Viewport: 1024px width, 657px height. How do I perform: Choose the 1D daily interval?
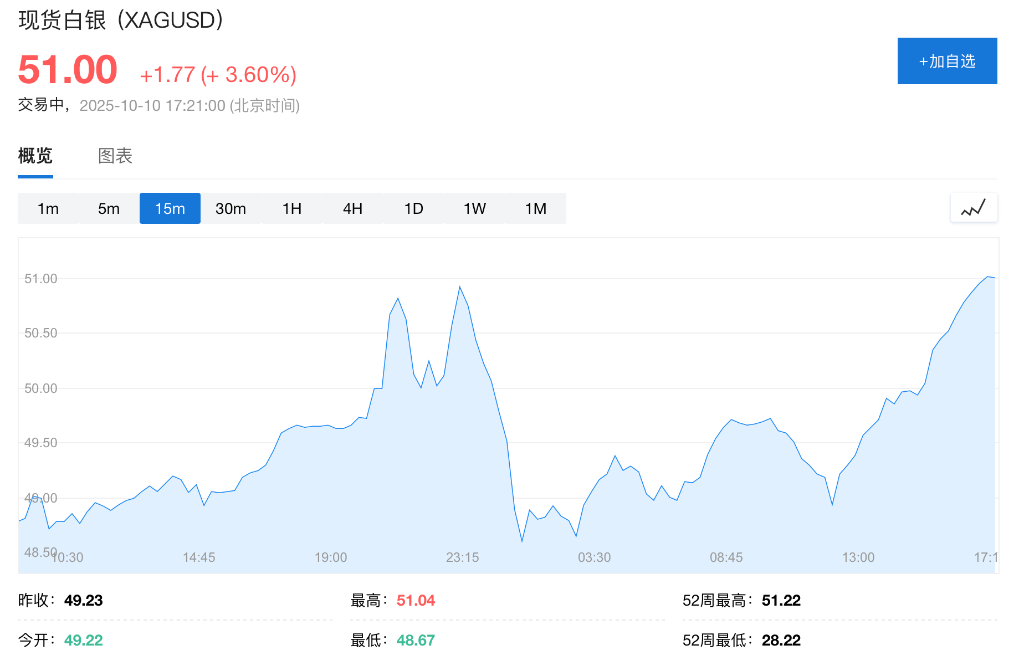(414, 208)
